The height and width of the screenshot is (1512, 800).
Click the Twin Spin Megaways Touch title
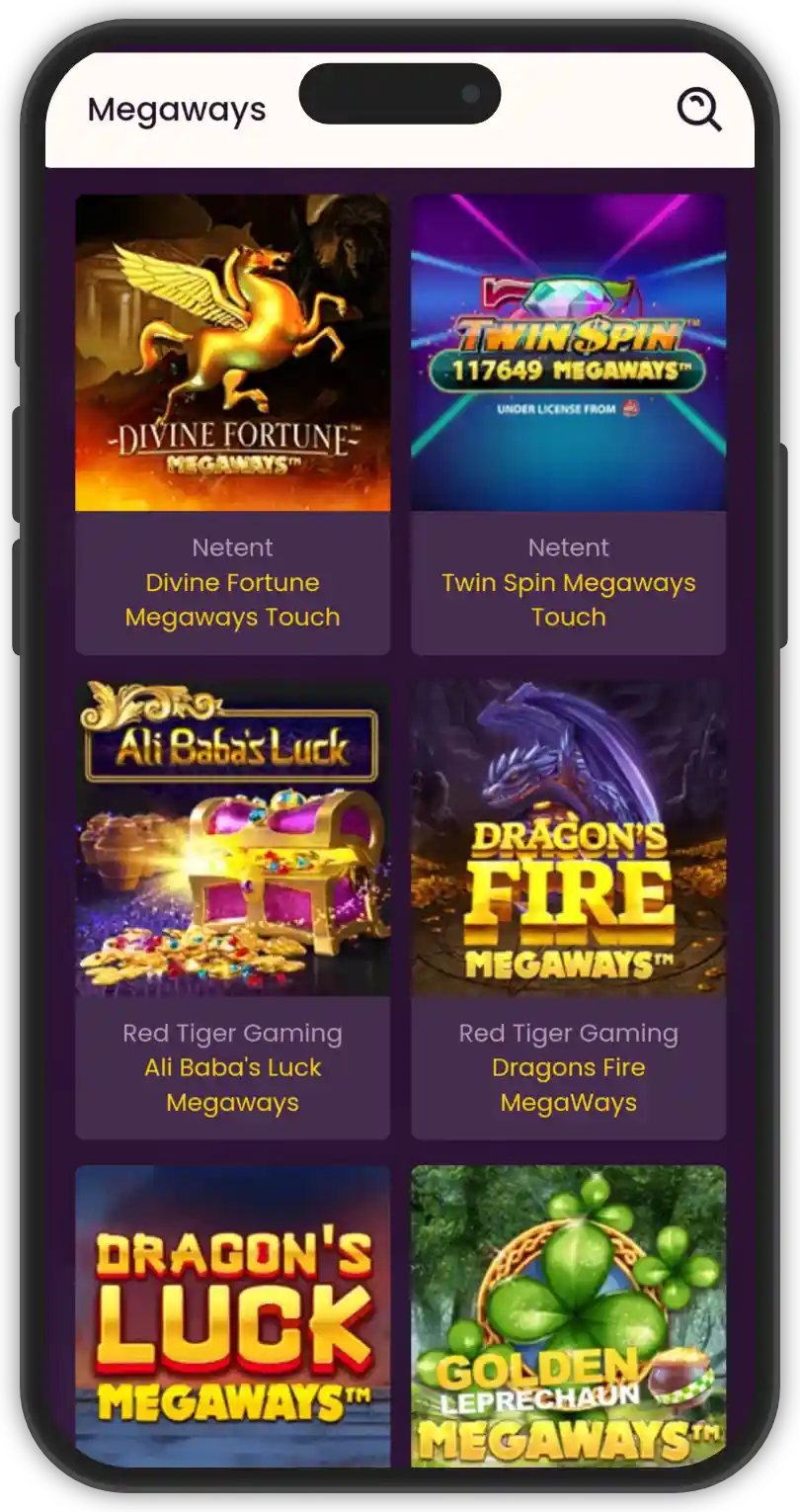pyautogui.click(x=569, y=600)
